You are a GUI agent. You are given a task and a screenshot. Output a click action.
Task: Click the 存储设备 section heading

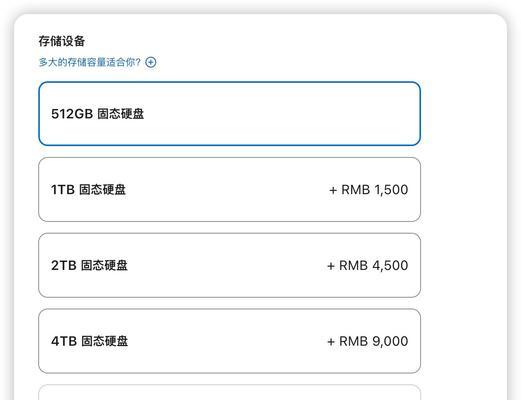click(62, 41)
